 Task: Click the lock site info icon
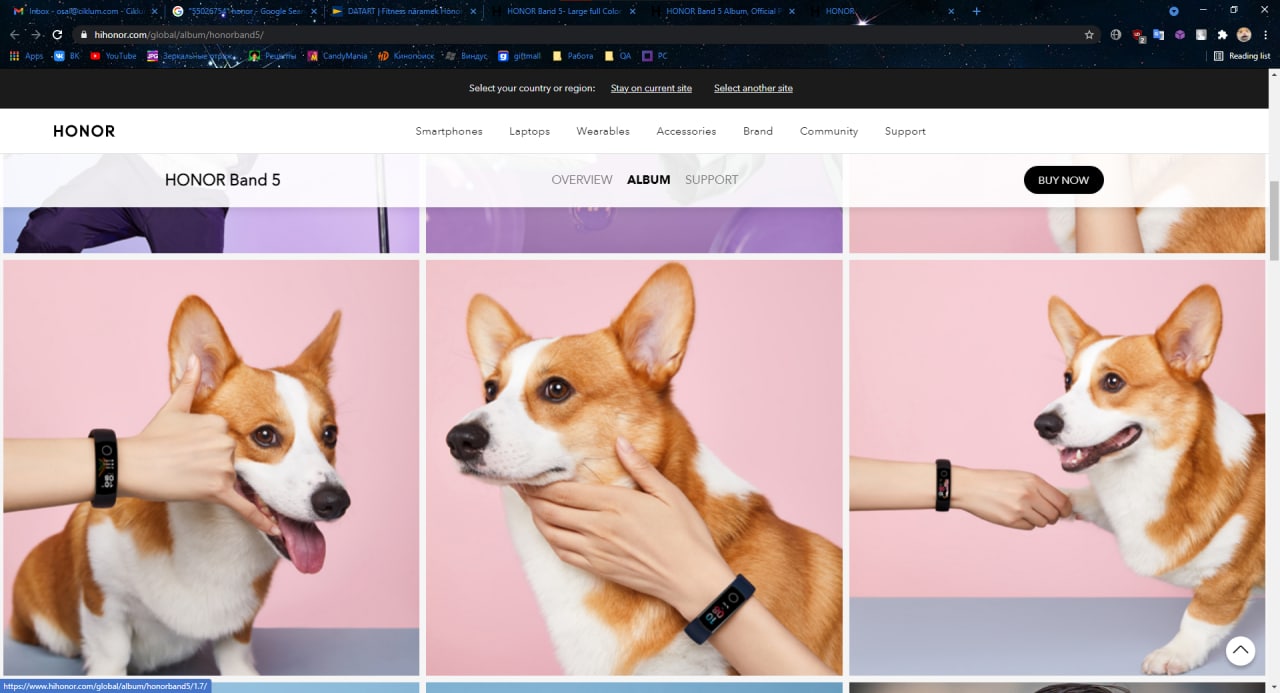click(x=85, y=34)
